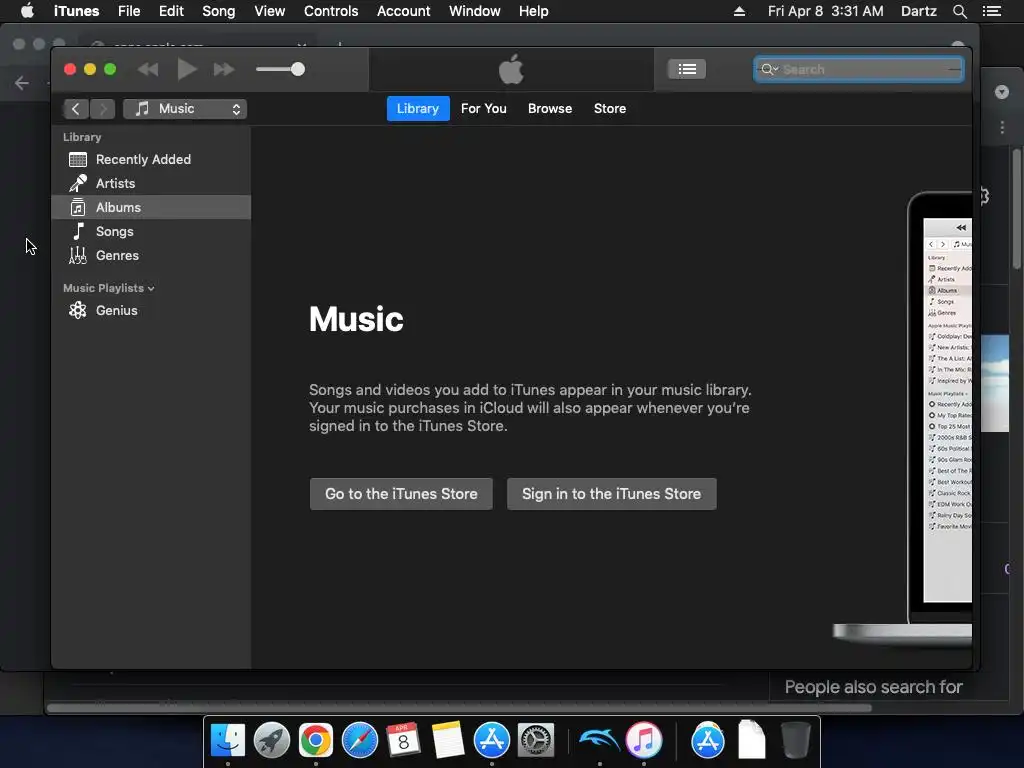The height and width of the screenshot is (768, 1024).
Task: Open the Controls menu
Action: 331,11
